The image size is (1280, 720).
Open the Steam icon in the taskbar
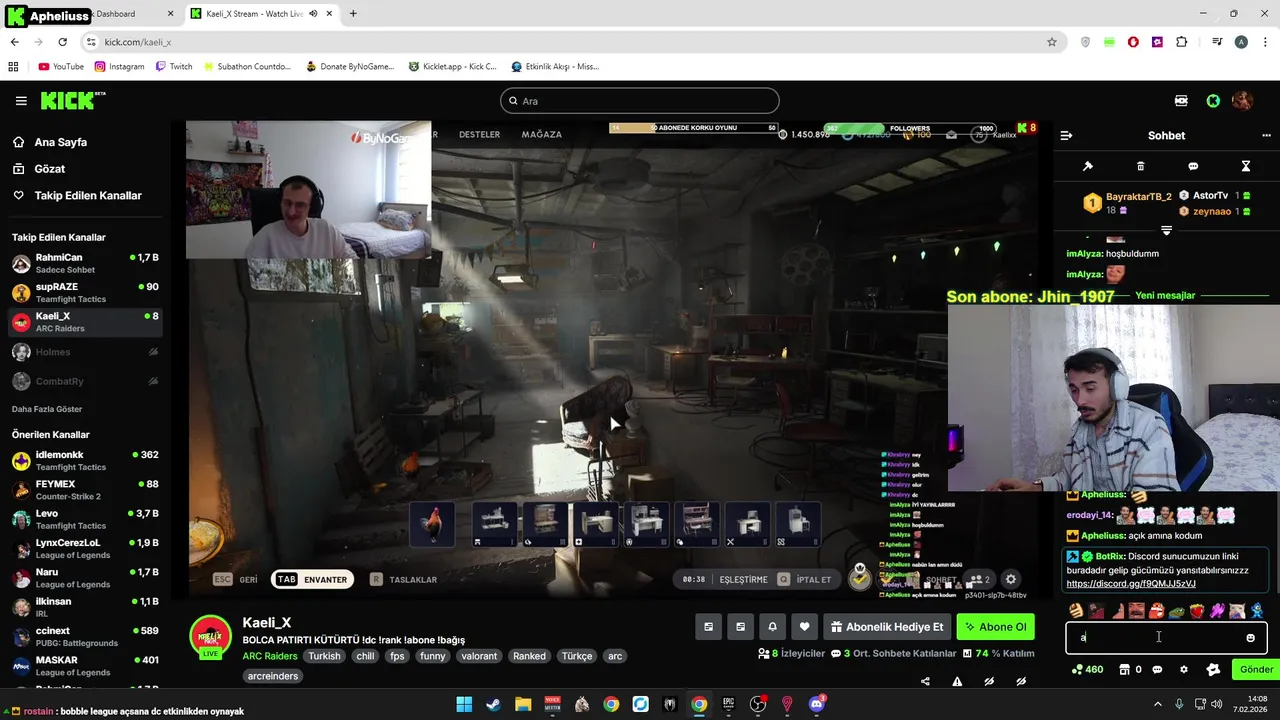pyautogui.click(x=493, y=704)
